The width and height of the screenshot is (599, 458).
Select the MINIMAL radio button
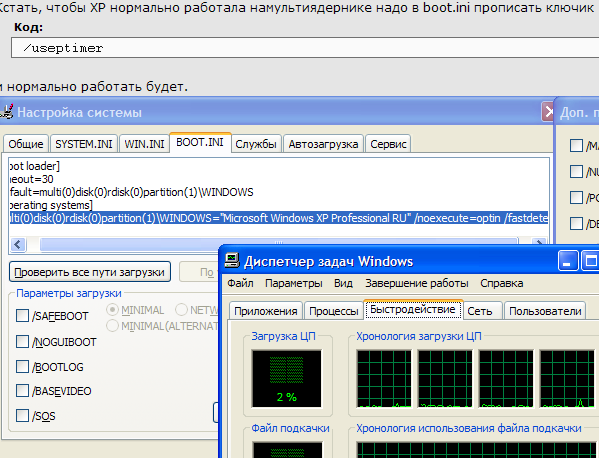[112, 310]
